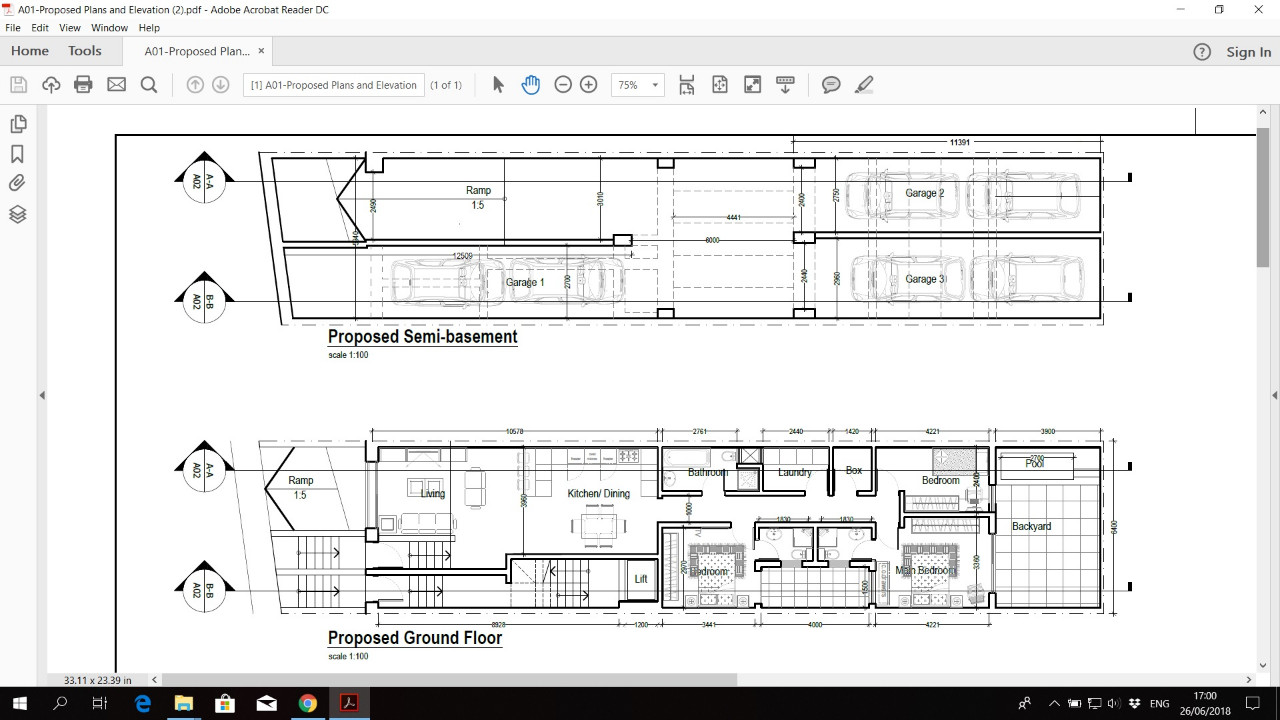The height and width of the screenshot is (720, 1280).
Task: Switch to the Tools tab
Action: pyautogui.click(x=85, y=51)
